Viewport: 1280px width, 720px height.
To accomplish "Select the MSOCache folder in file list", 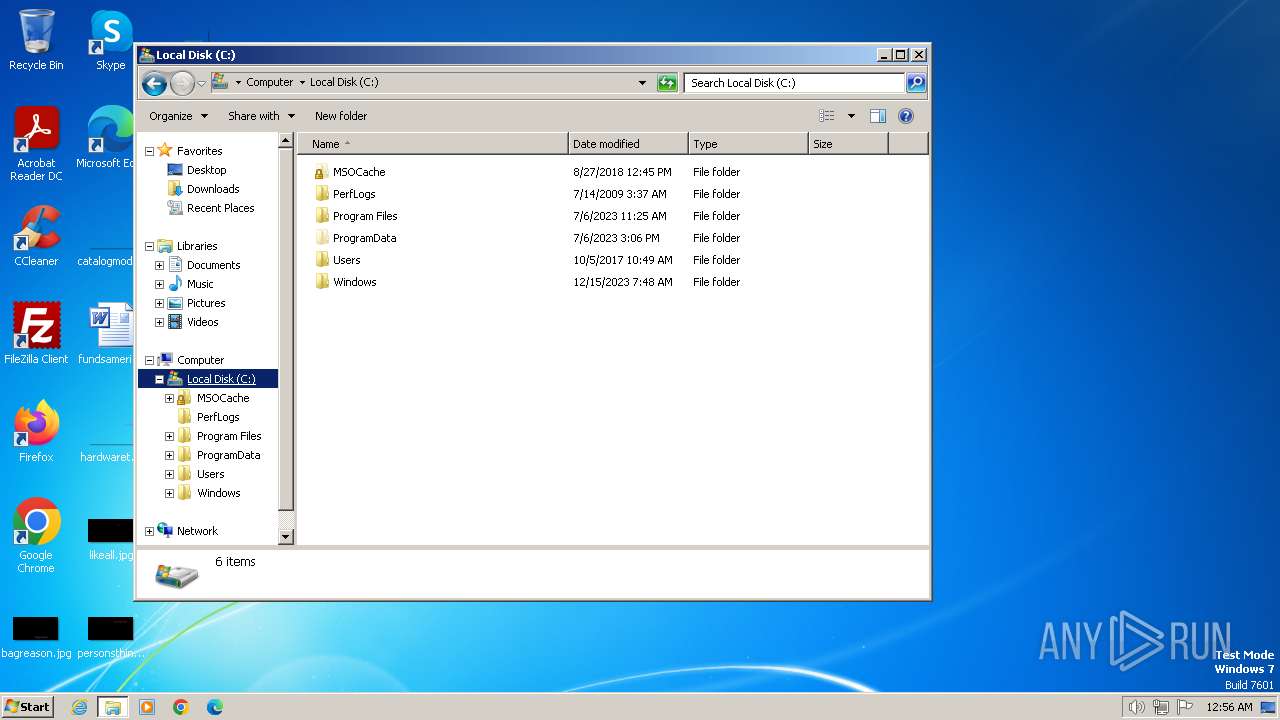I will [x=350, y=172].
